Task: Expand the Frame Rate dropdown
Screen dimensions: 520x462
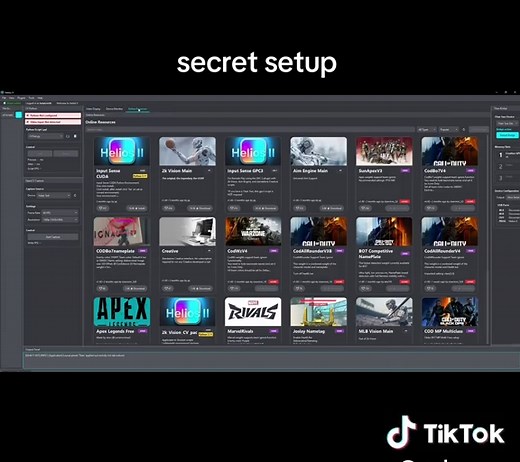Action: coord(60,213)
